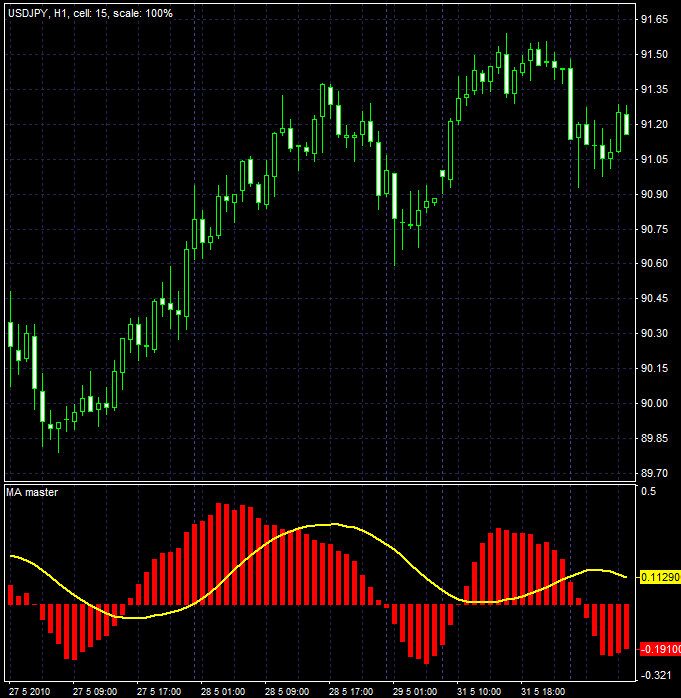Click the 90.00 price axis label

[654, 403]
